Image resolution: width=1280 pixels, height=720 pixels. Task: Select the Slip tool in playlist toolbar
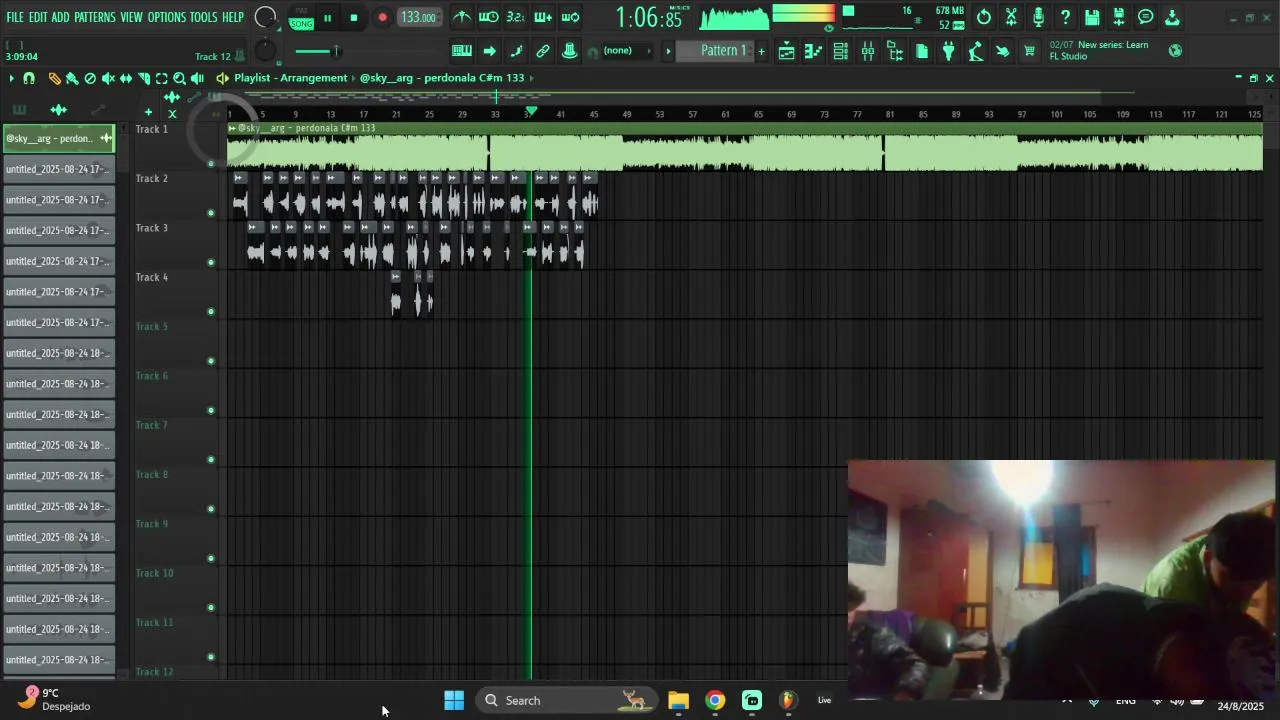[126, 78]
